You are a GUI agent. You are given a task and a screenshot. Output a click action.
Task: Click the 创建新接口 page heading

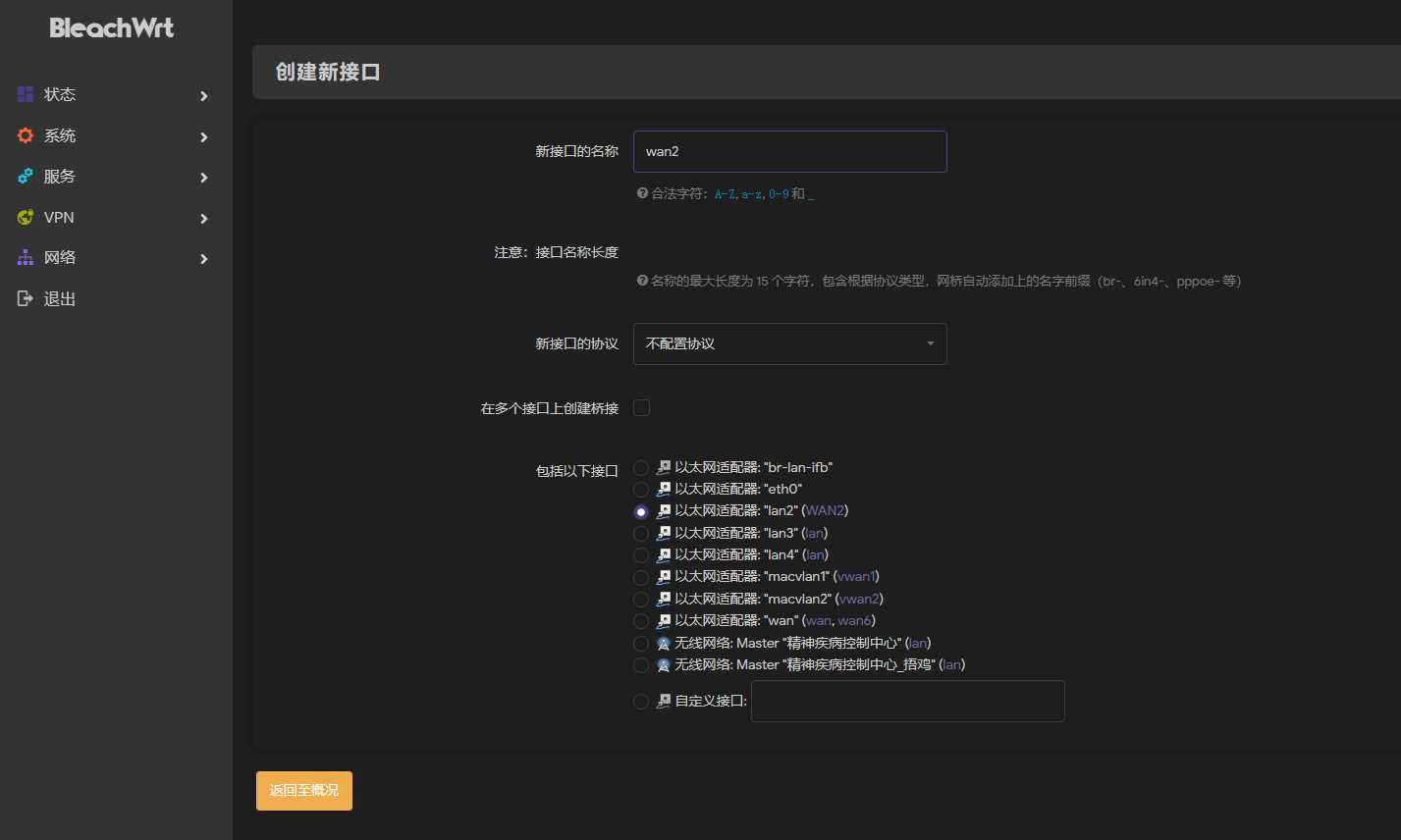coord(328,72)
